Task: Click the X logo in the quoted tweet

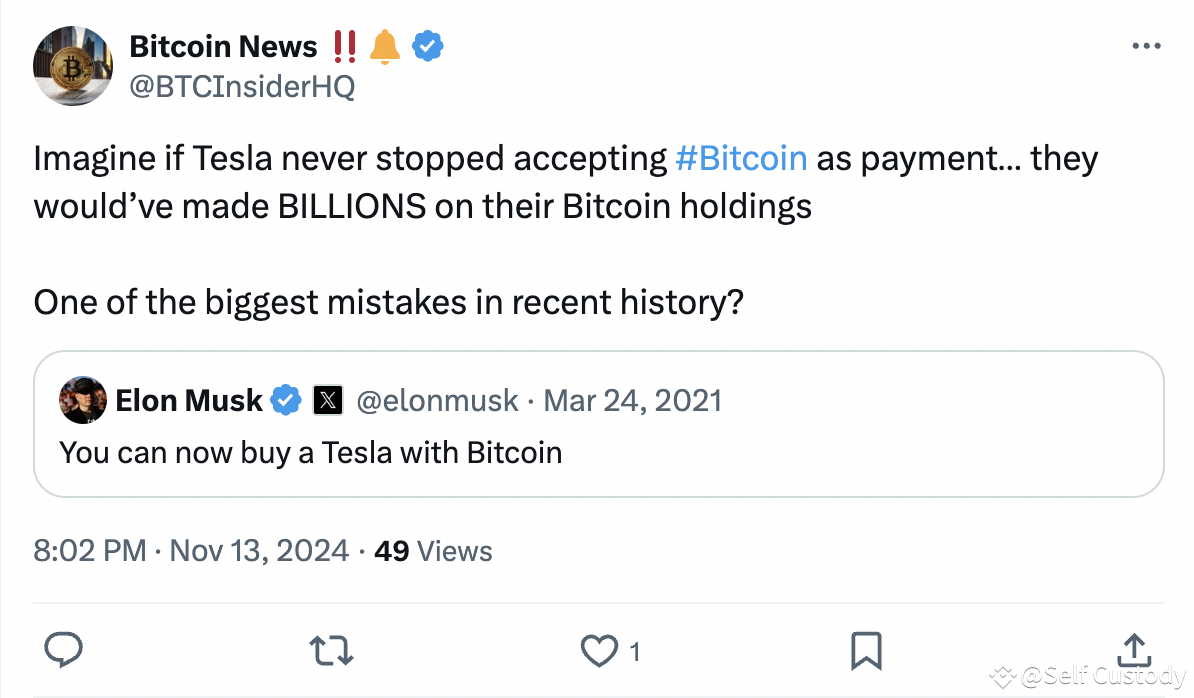Action: point(327,400)
